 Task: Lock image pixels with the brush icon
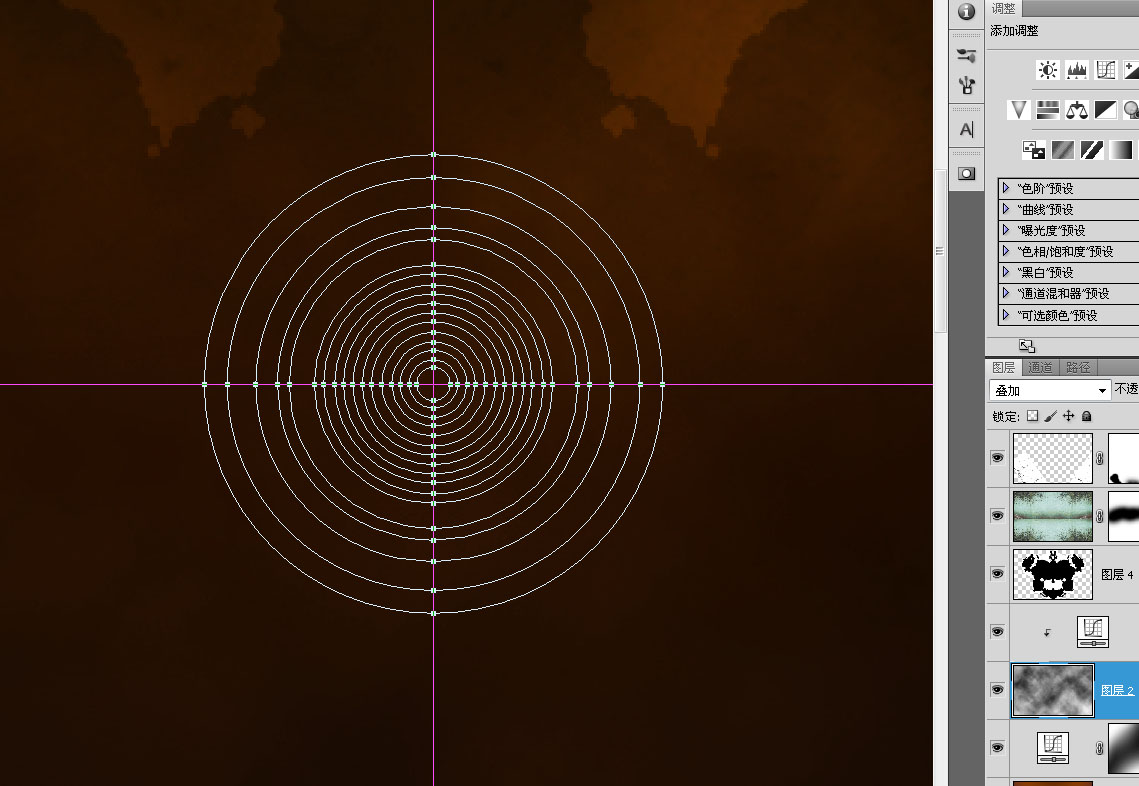point(1050,416)
